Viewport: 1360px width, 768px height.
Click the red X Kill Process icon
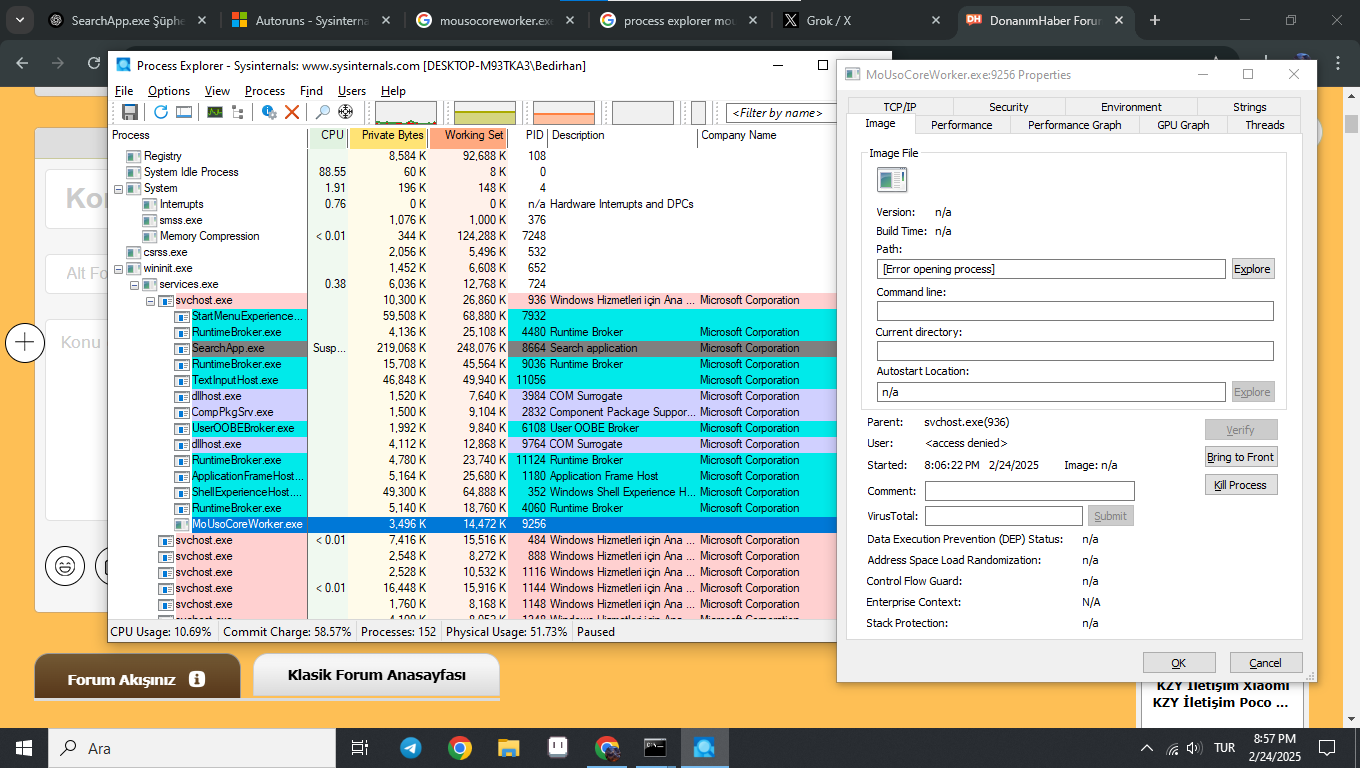pos(292,112)
